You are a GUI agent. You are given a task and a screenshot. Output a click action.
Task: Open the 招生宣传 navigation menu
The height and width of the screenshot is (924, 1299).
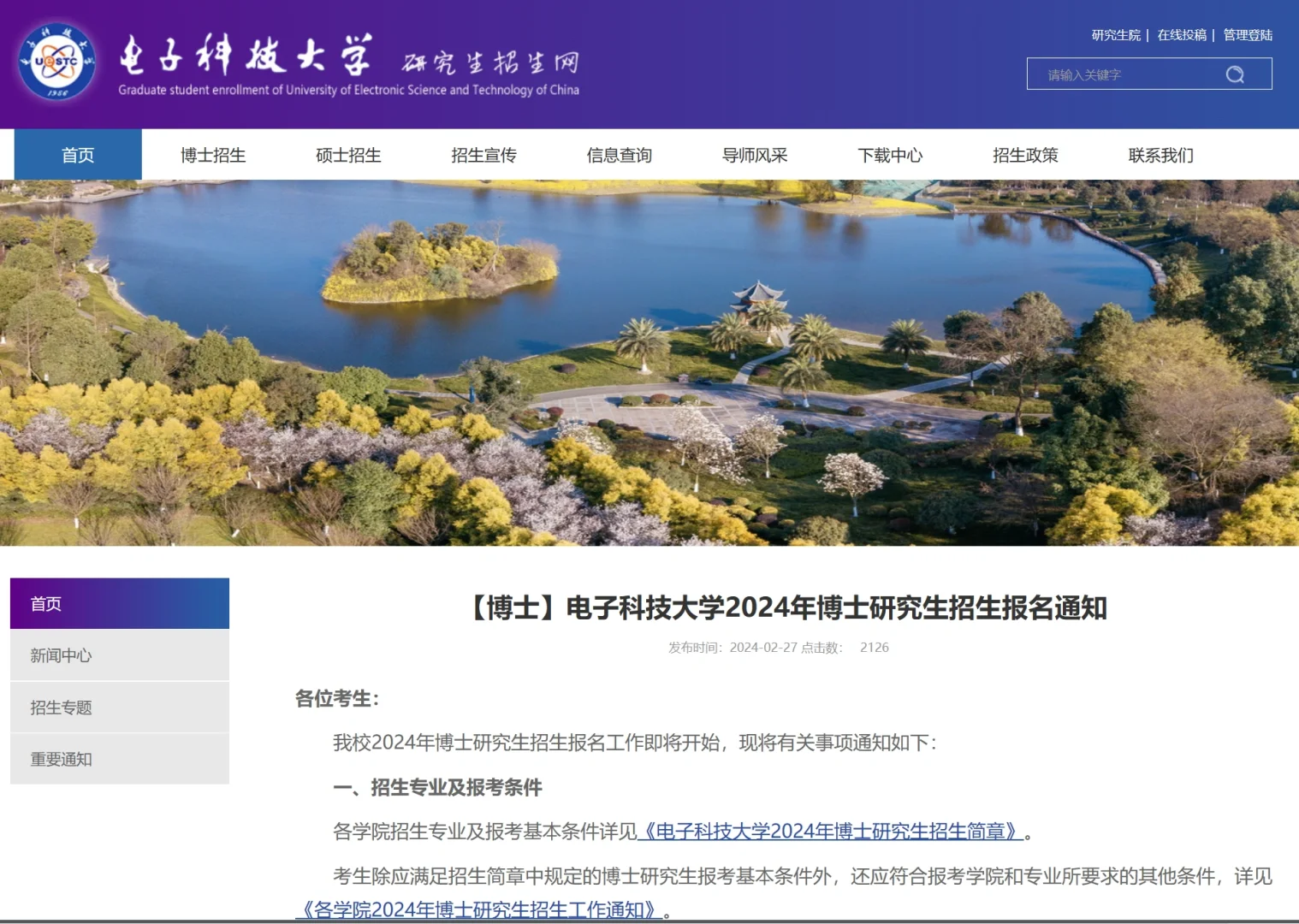[483, 155]
